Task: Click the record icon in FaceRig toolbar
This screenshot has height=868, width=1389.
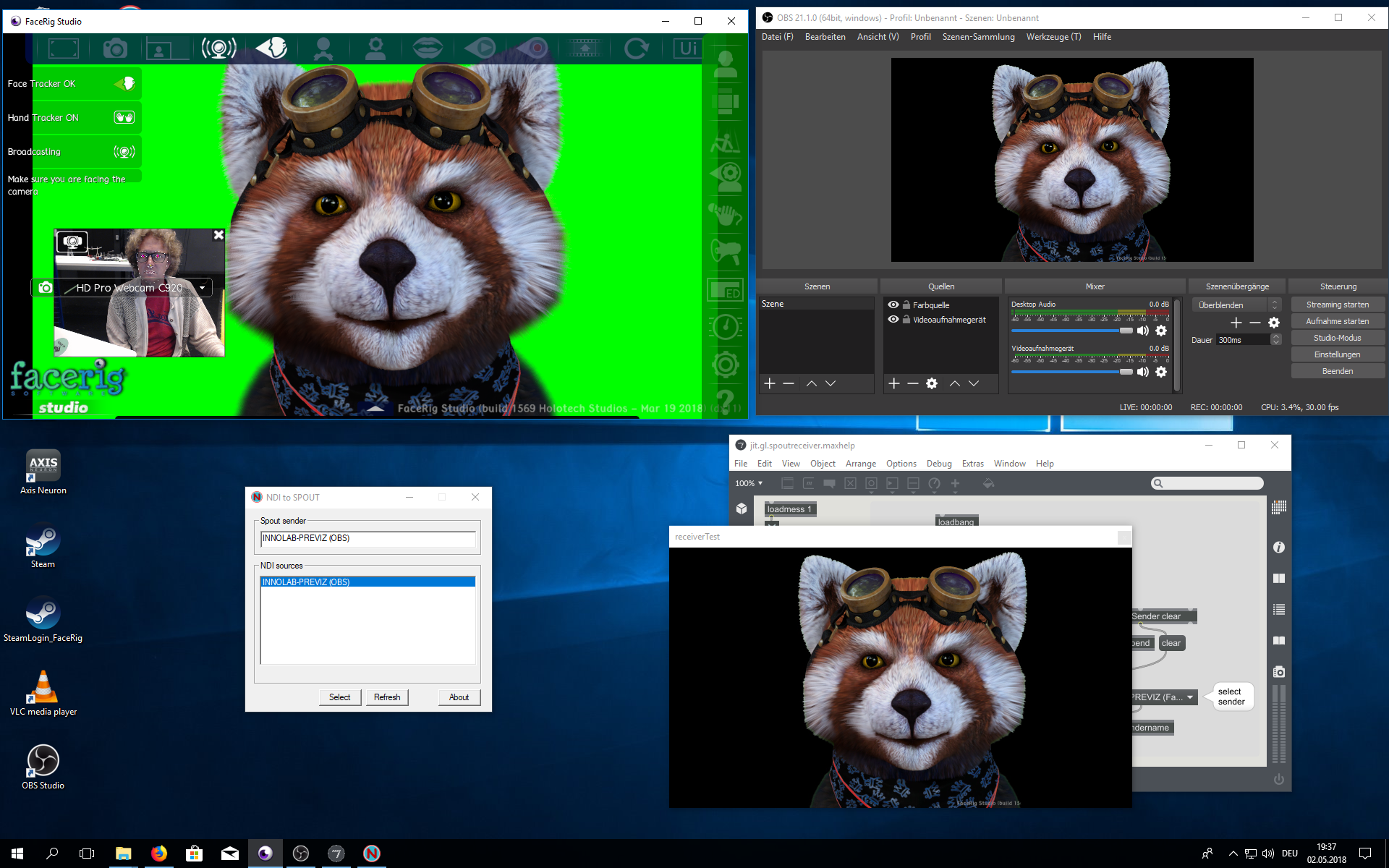Action: 530,48
